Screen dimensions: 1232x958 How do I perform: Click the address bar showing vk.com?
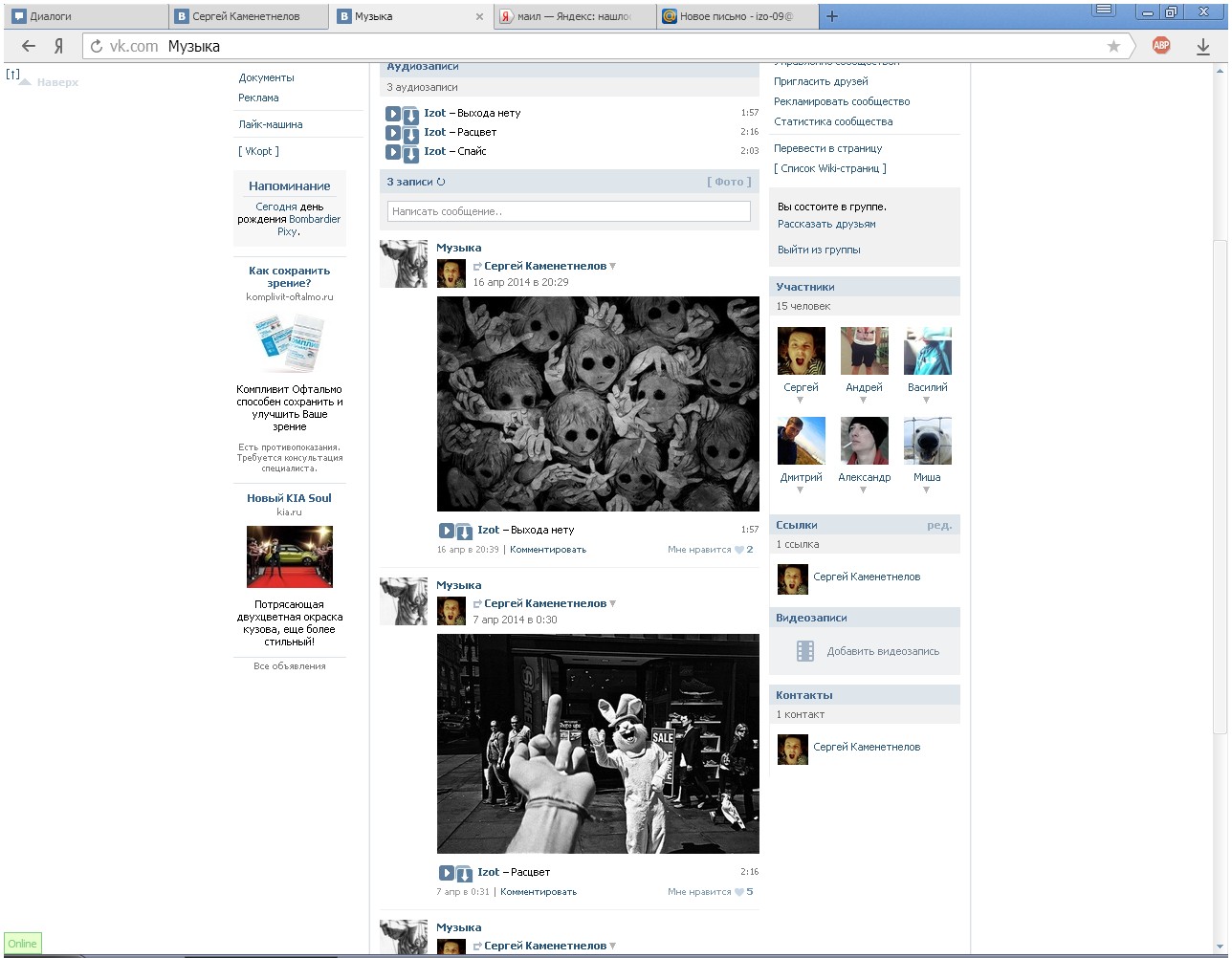(607, 46)
